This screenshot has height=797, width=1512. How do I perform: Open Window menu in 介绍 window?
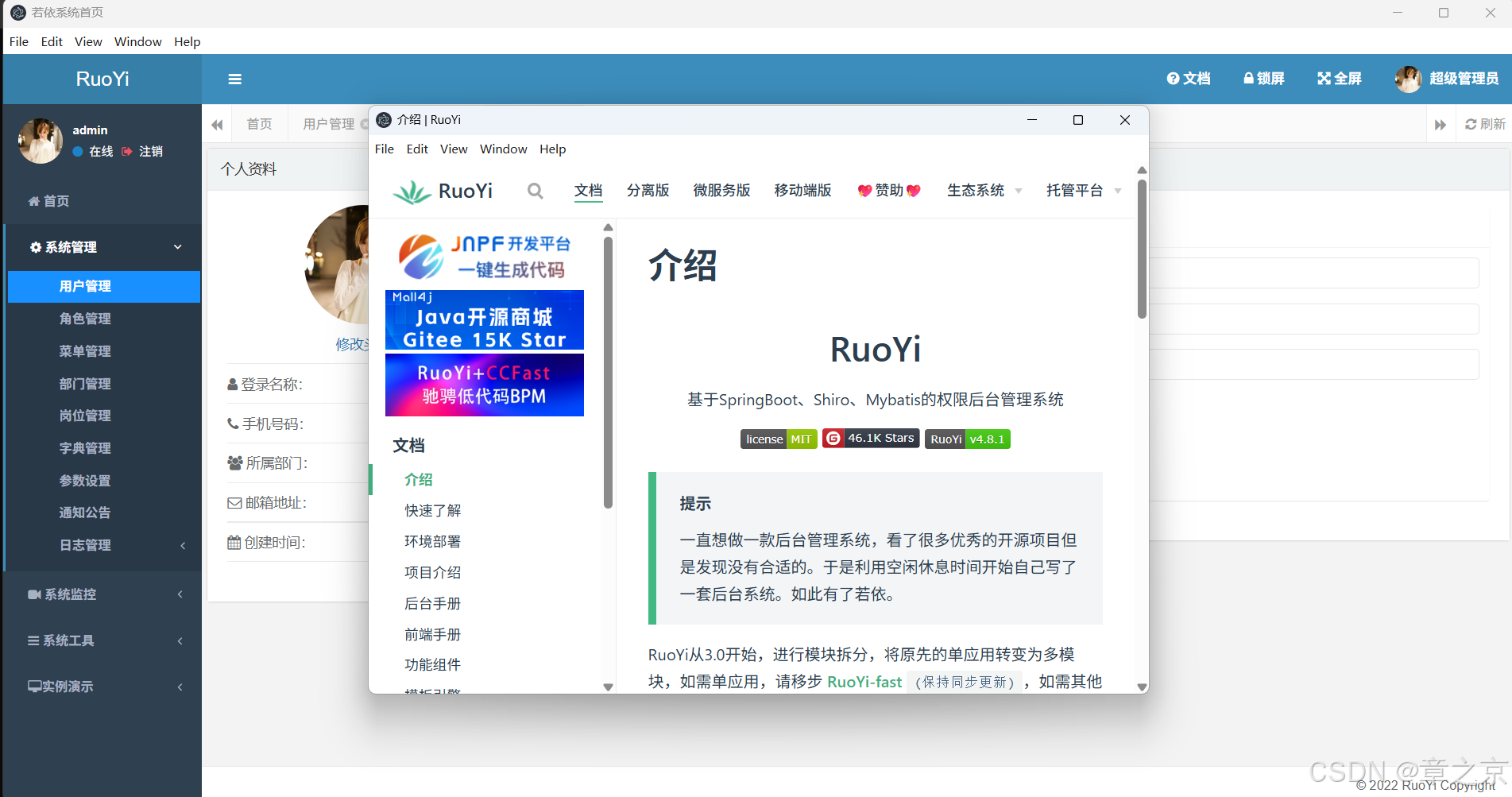(504, 149)
